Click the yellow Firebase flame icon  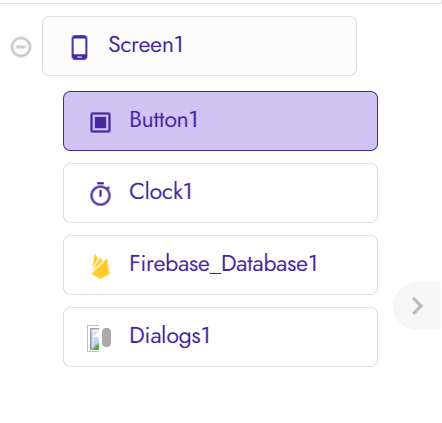pyautogui.click(x=100, y=266)
